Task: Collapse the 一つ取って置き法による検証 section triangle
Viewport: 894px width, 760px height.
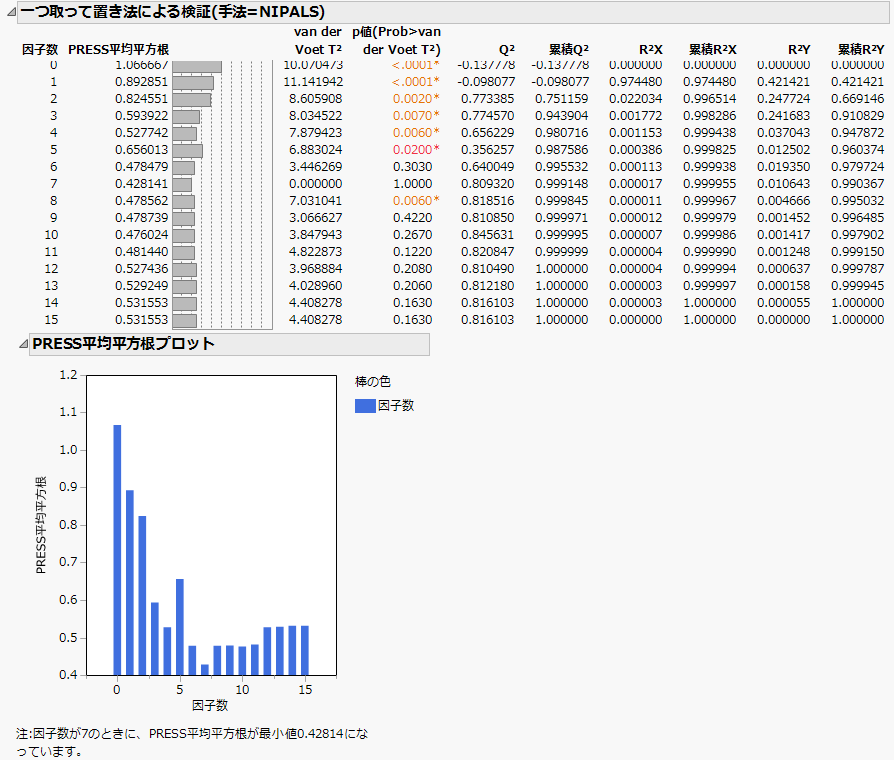Action: pyautogui.click(x=10, y=11)
